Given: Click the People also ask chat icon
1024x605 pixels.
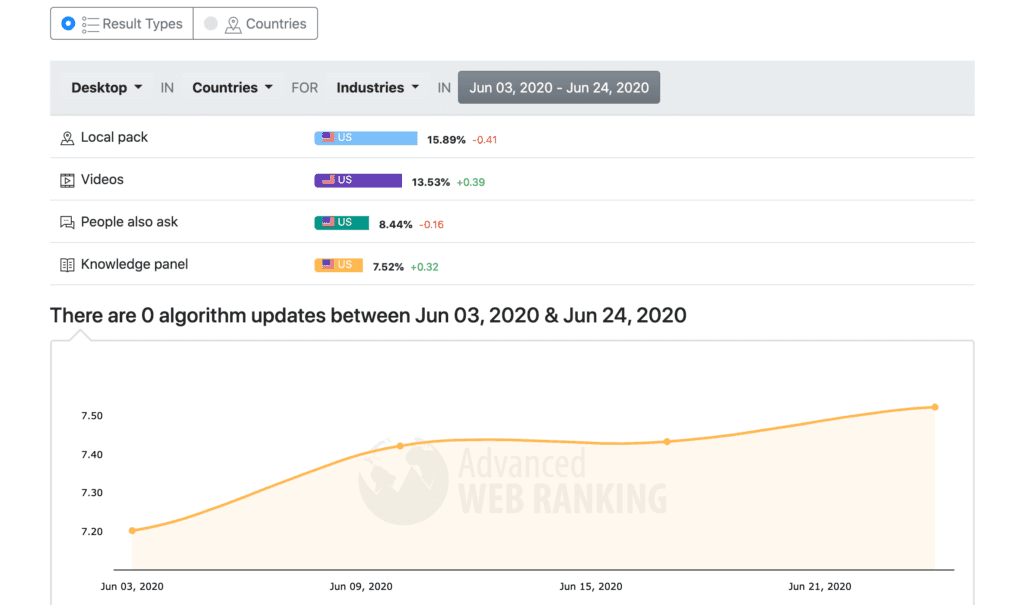Looking at the screenshot, I should 67,223.
